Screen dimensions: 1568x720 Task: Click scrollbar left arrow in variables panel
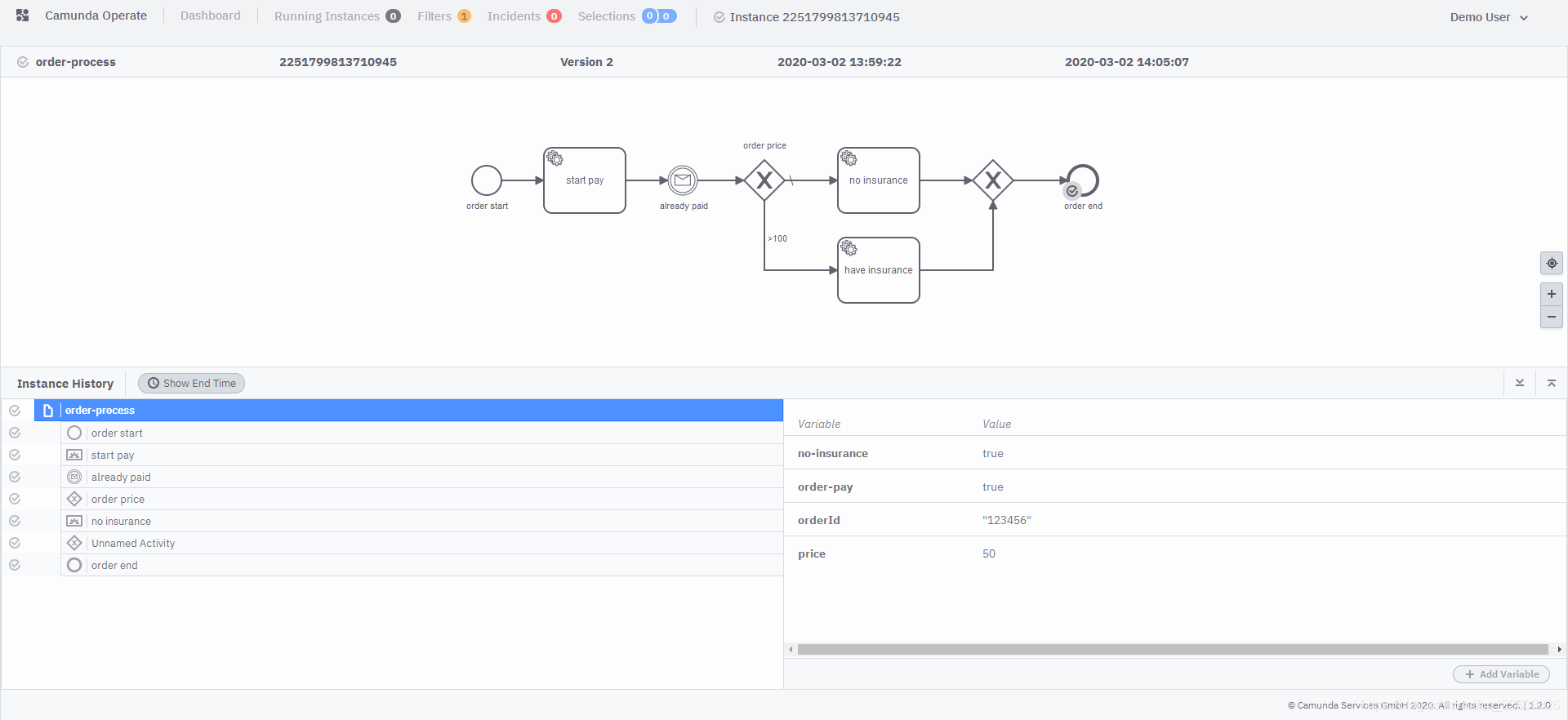791,650
